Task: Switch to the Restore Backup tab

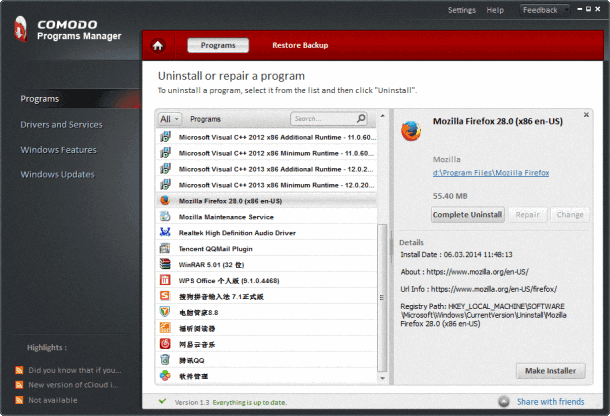Action: [x=300, y=46]
